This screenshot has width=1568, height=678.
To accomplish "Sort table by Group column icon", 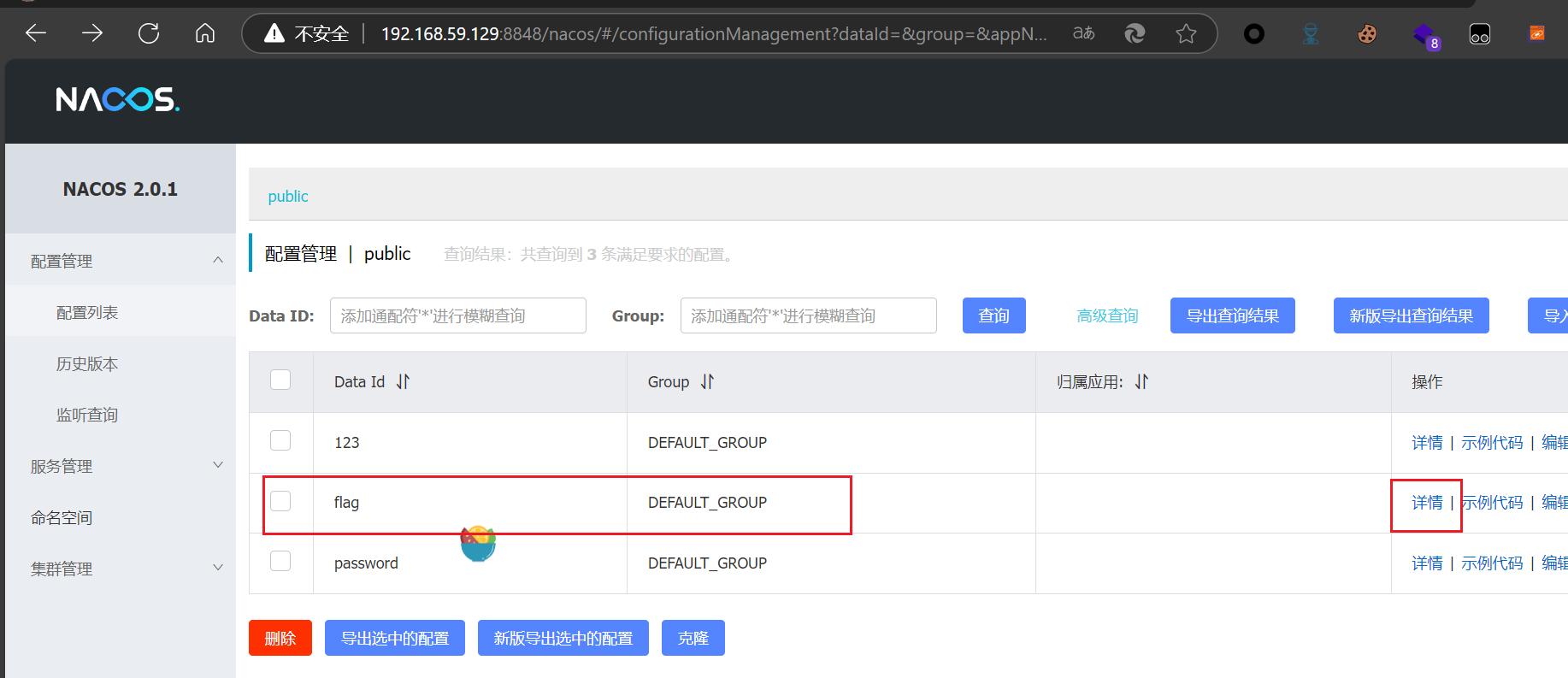I will click(707, 382).
